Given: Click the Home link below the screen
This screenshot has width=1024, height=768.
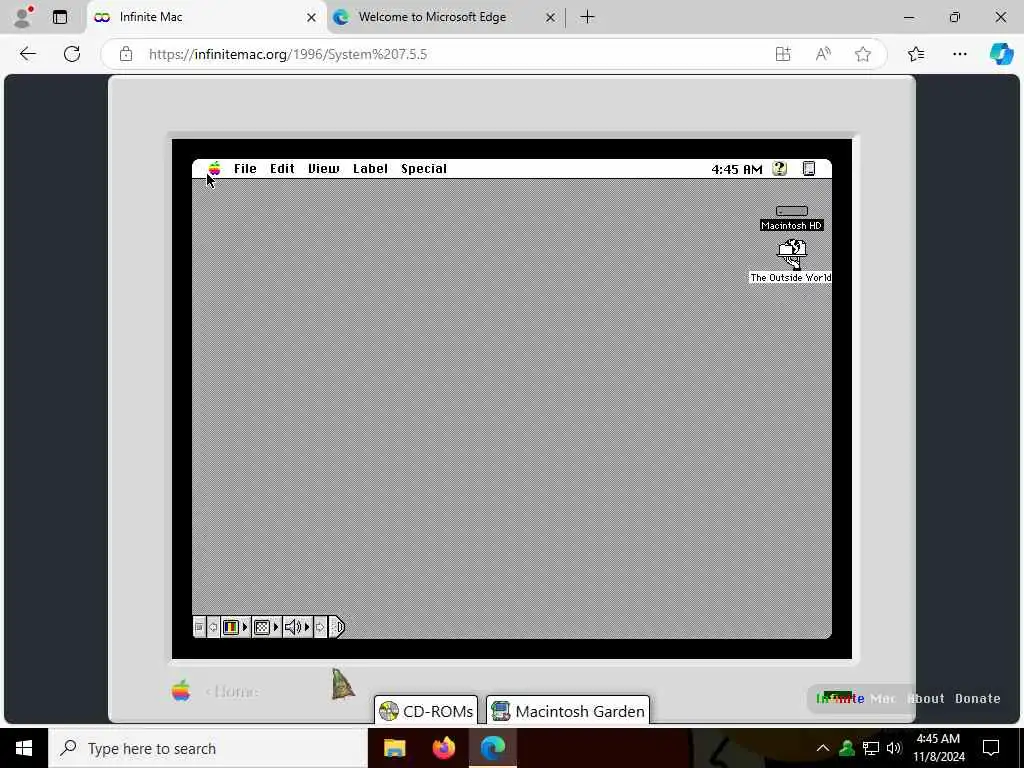Looking at the screenshot, I should click(232, 691).
